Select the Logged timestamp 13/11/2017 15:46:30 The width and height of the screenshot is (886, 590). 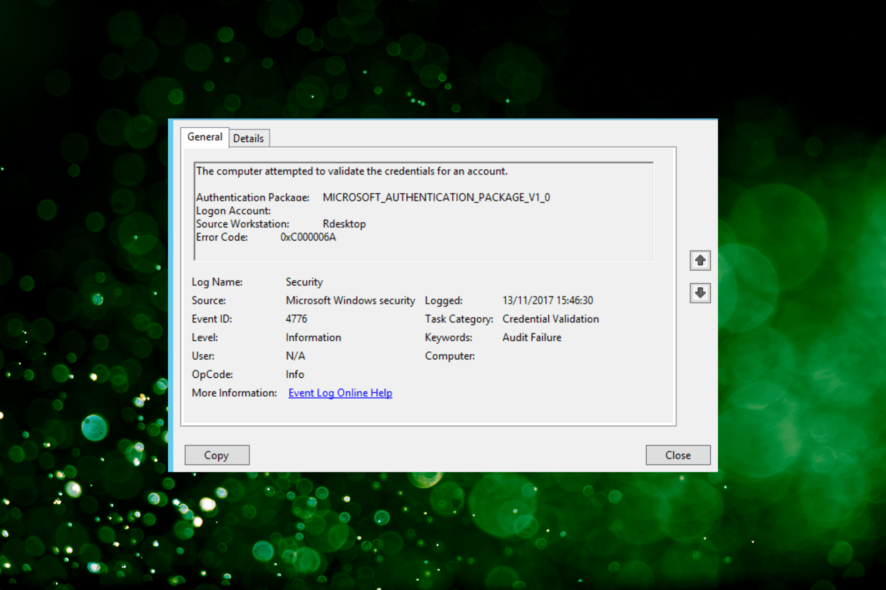548,300
